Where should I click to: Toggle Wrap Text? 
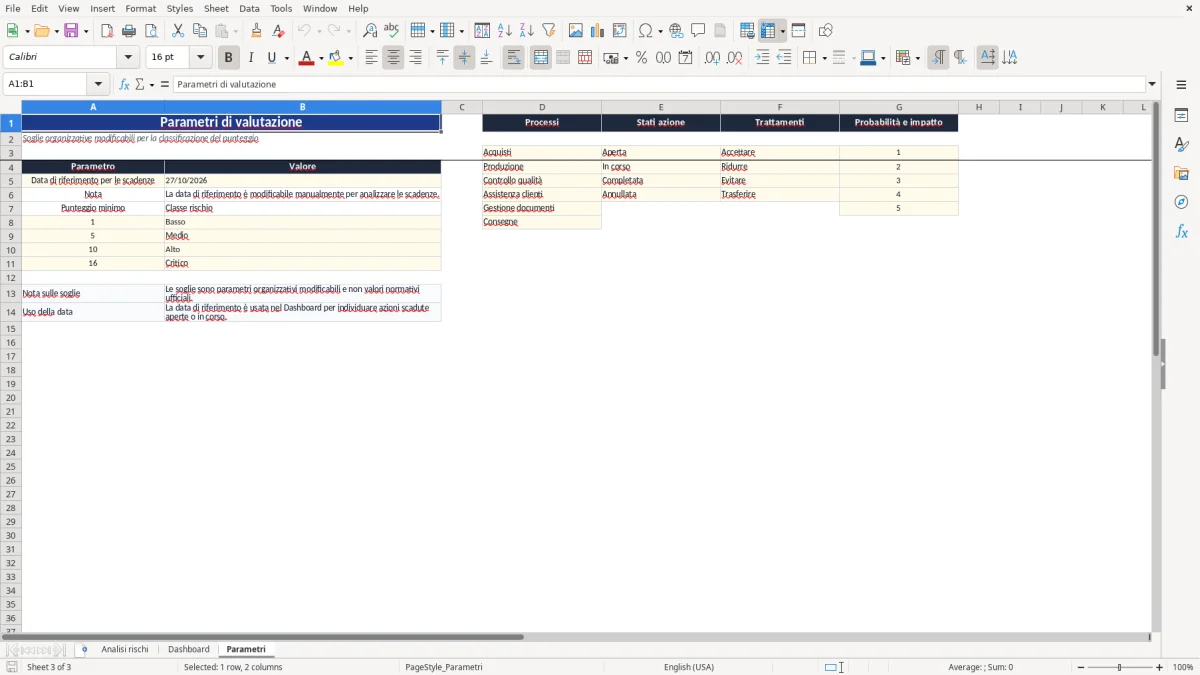513,58
